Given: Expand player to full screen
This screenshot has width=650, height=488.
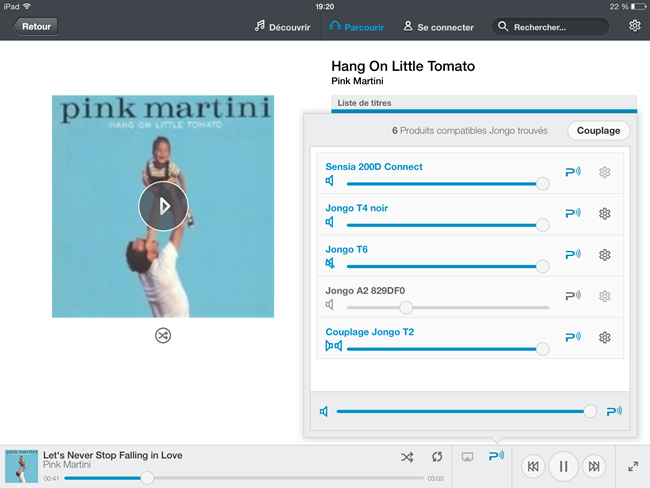Looking at the screenshot, I should (633, 466).
